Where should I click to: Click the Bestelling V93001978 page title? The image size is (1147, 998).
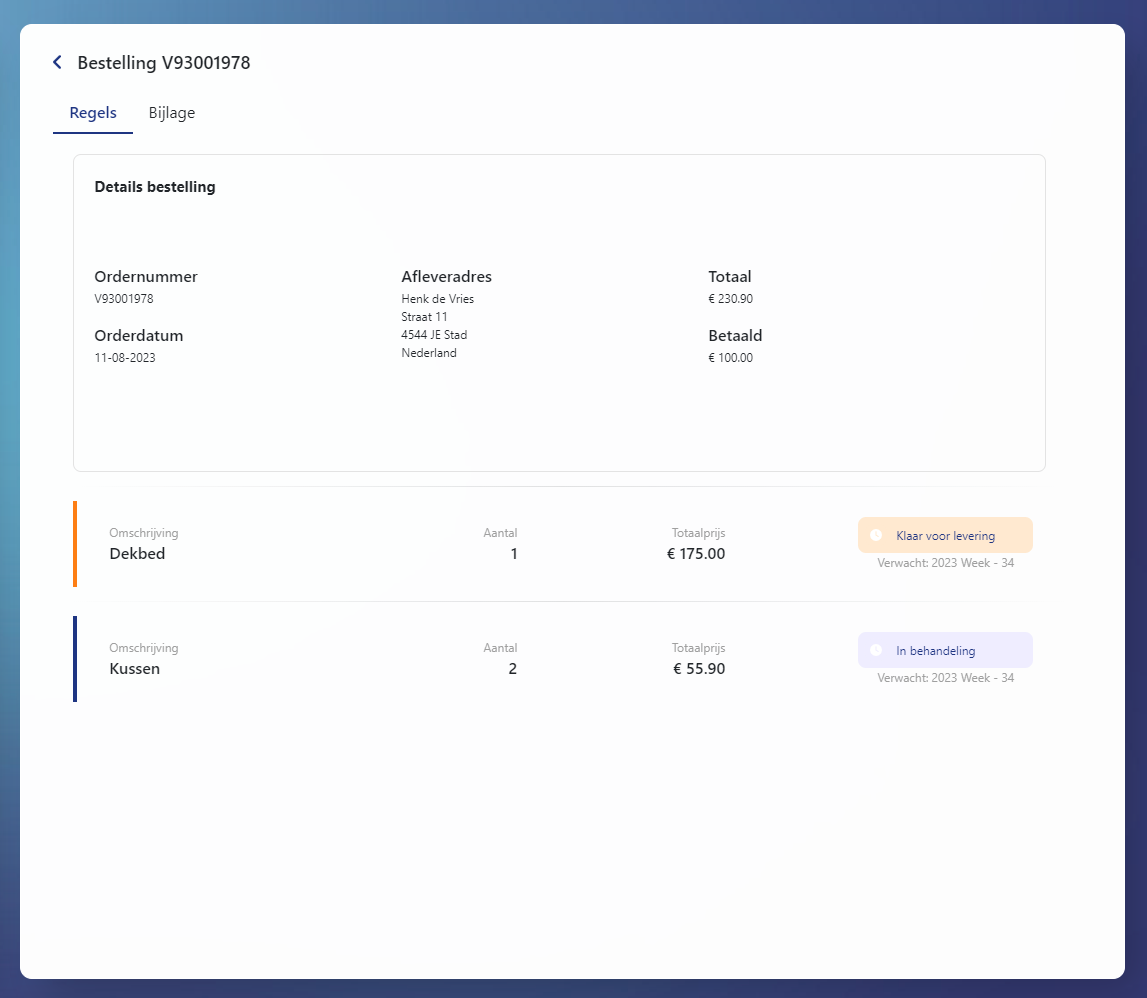coord(164,63)
